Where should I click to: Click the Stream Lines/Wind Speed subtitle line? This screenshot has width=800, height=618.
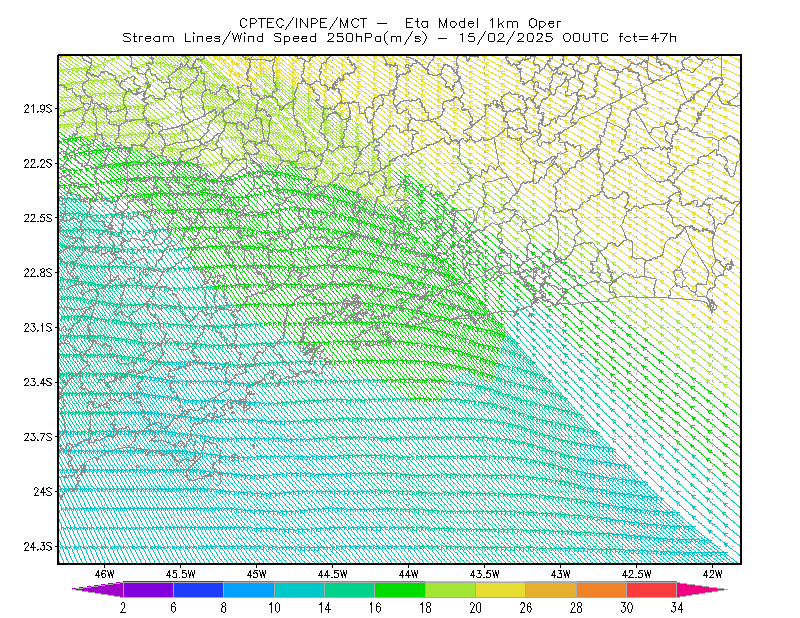coord(399,38)
